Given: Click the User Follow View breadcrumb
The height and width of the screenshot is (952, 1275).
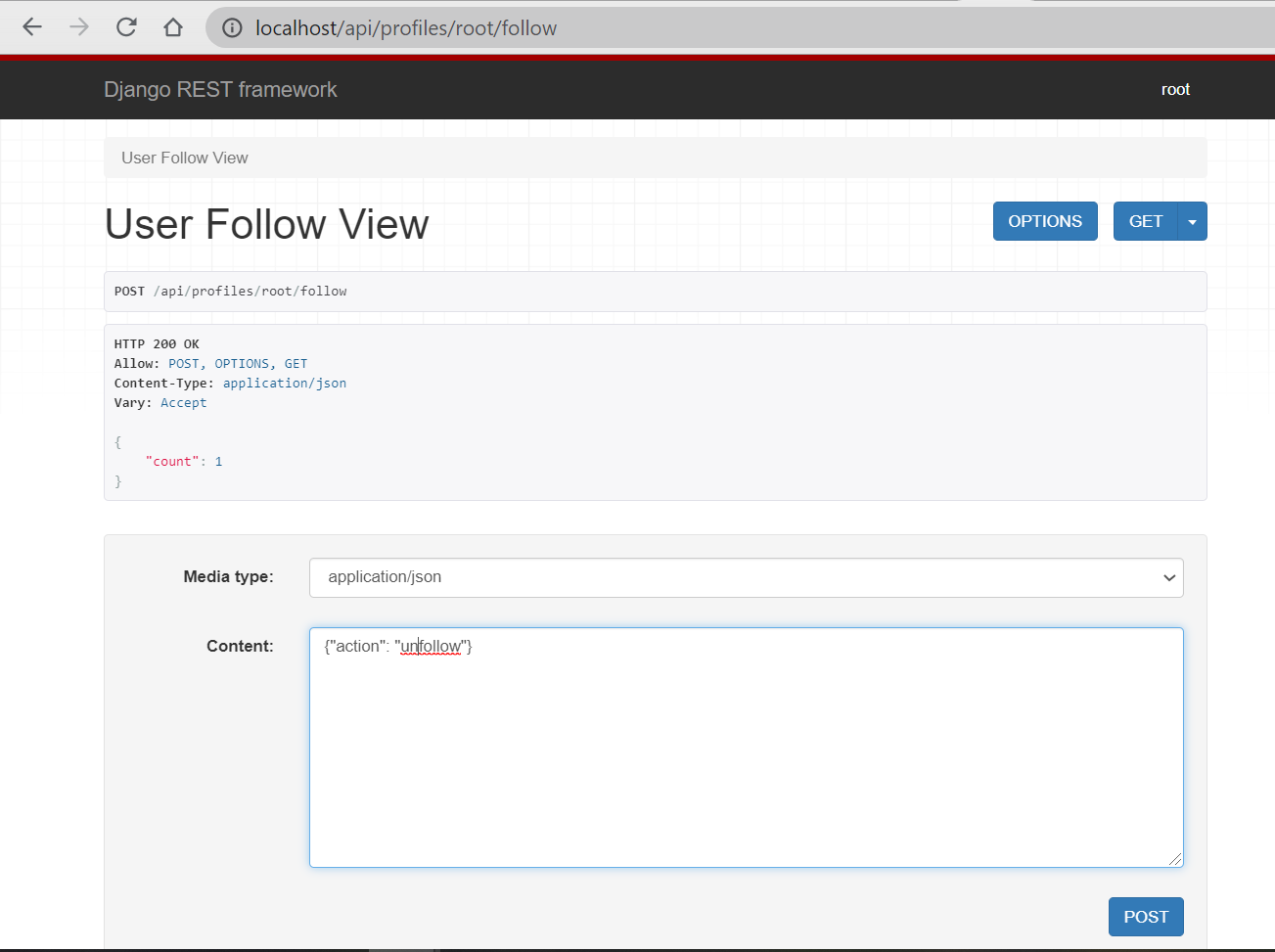Looking at the screenshot, I should pyautogui.click(x=185, y=158).
